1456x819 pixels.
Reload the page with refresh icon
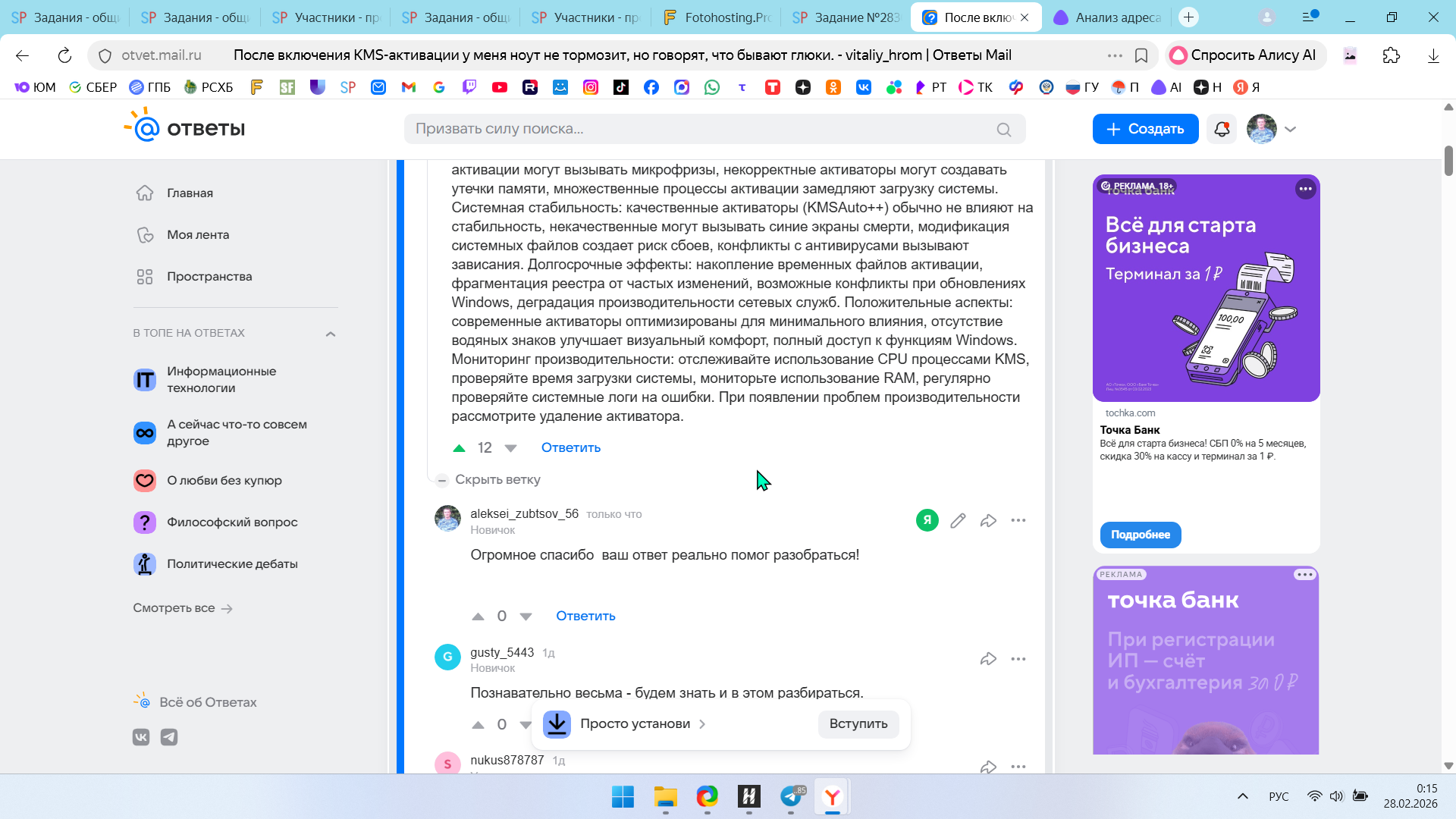click(x=64, y=55)
